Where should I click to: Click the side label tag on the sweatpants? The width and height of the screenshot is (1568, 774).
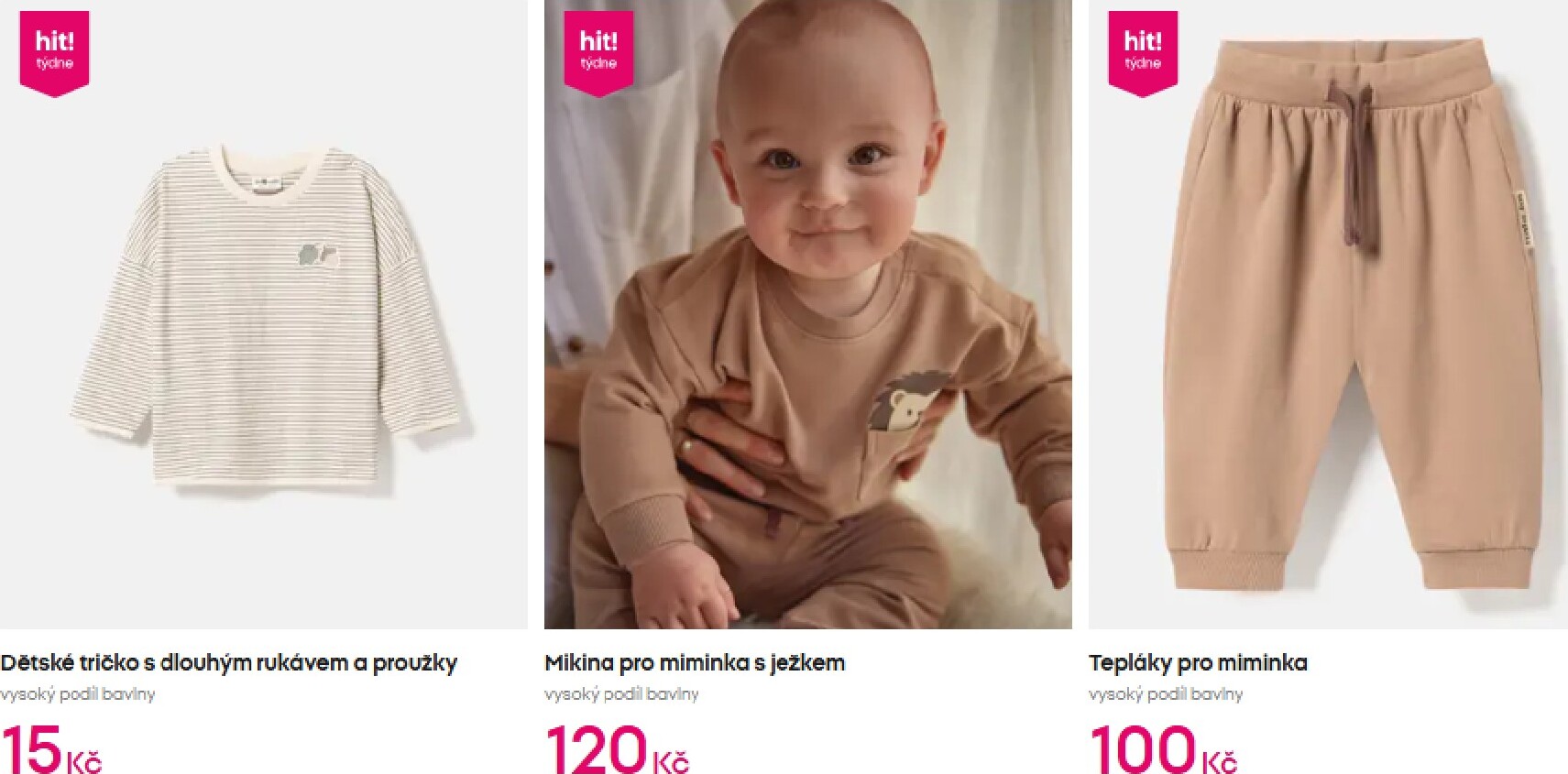pos(1521,218)
